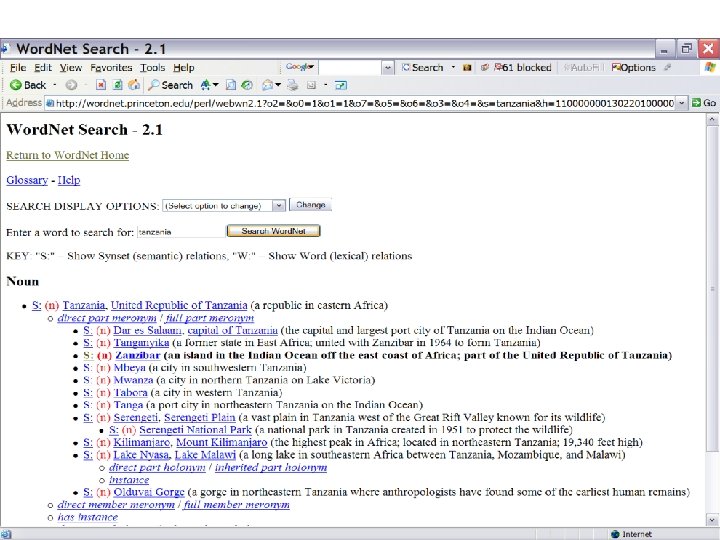Open the Favorites menu
The height and width of the screenshot is (540, 720).
[x=111, y=68]
